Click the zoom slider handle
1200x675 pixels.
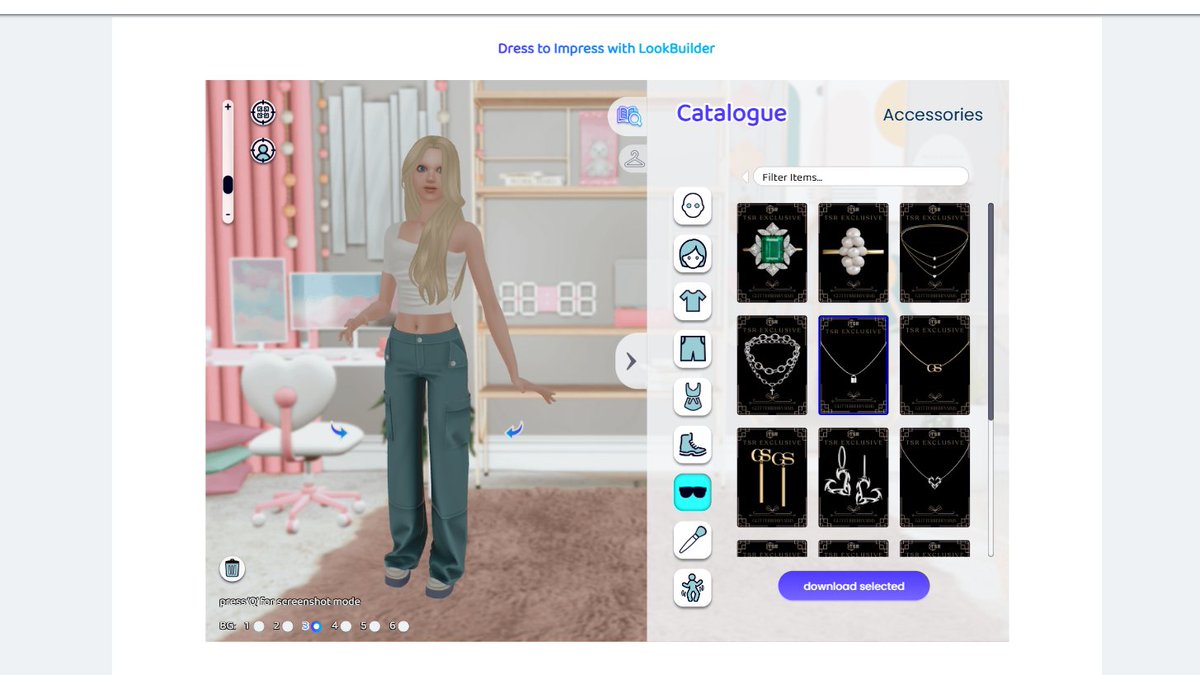[x=228, y=184]
